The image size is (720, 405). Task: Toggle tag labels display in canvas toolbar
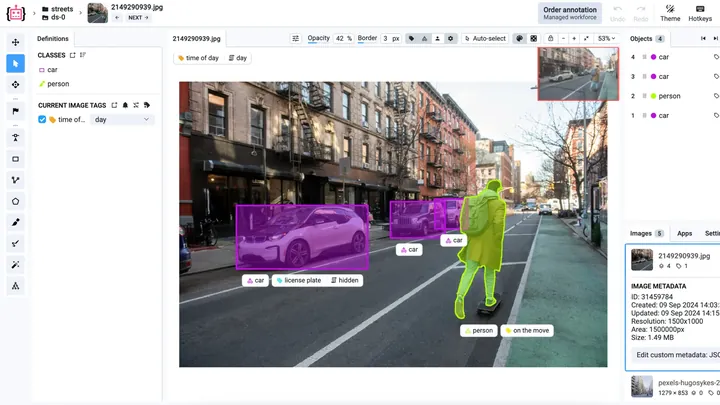pos(411,39)
